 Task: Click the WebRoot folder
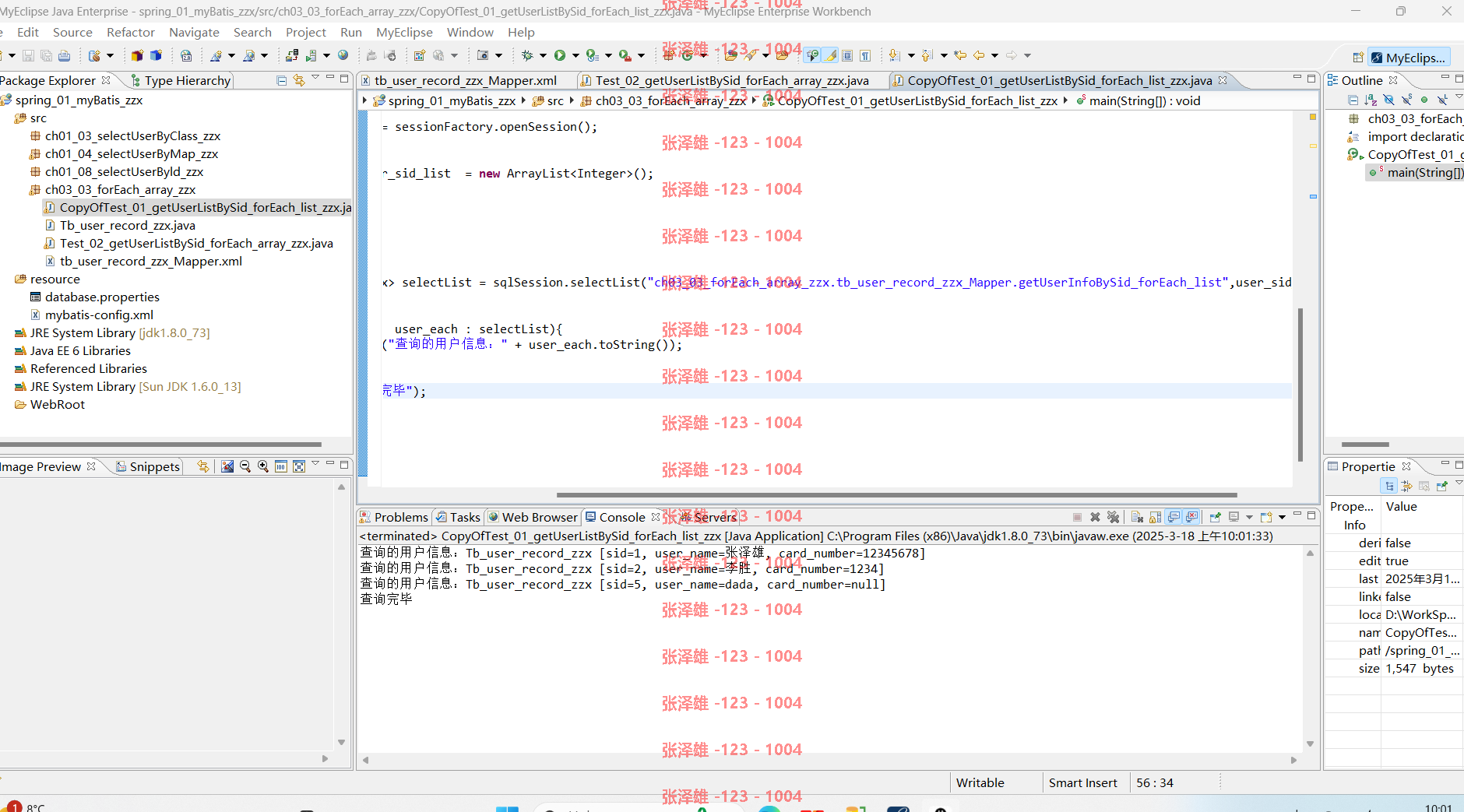pyautogui.click(x=58, y=404)
